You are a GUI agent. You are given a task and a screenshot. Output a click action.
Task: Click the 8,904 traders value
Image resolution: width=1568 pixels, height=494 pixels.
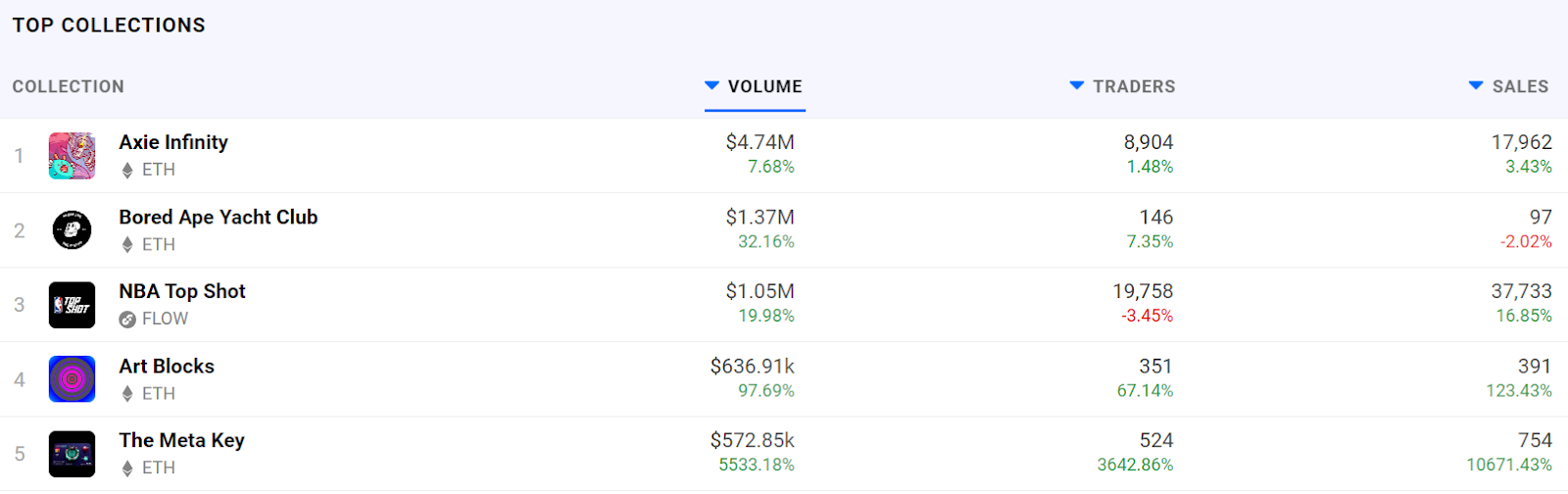pyautogui.click(x=1149, y=142)
